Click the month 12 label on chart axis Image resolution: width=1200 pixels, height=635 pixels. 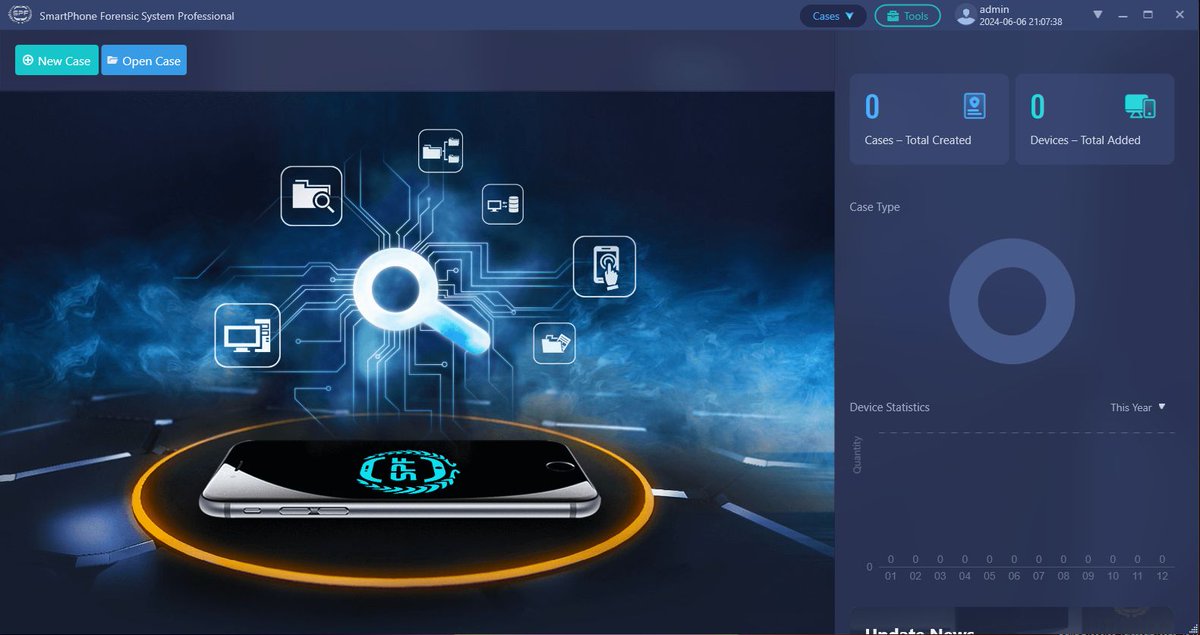coord(1162,576)
